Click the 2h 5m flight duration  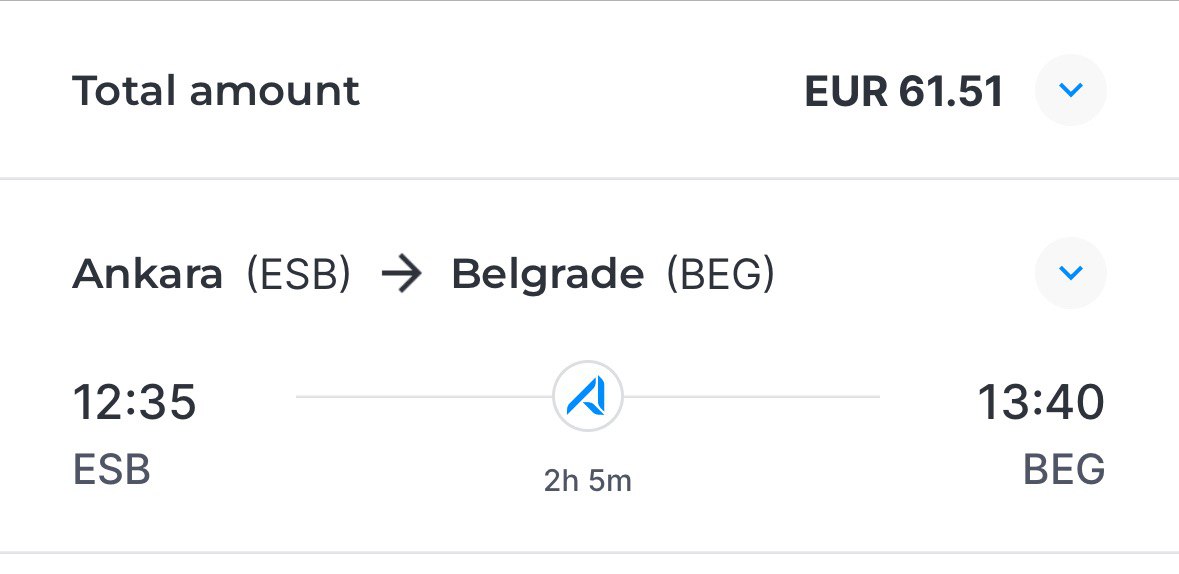pyautogui.click(x=587, y=481)
